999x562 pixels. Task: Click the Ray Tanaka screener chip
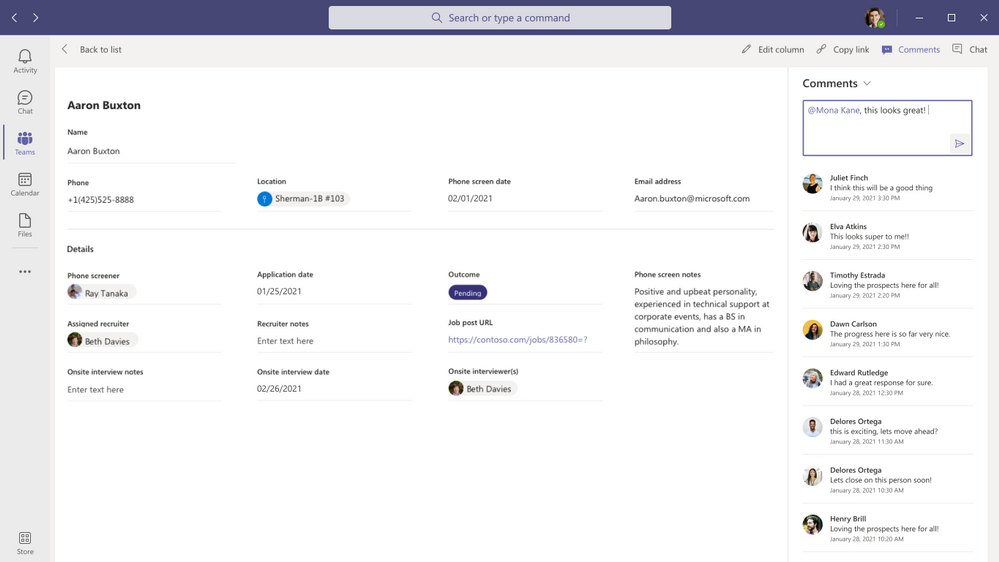101,292
